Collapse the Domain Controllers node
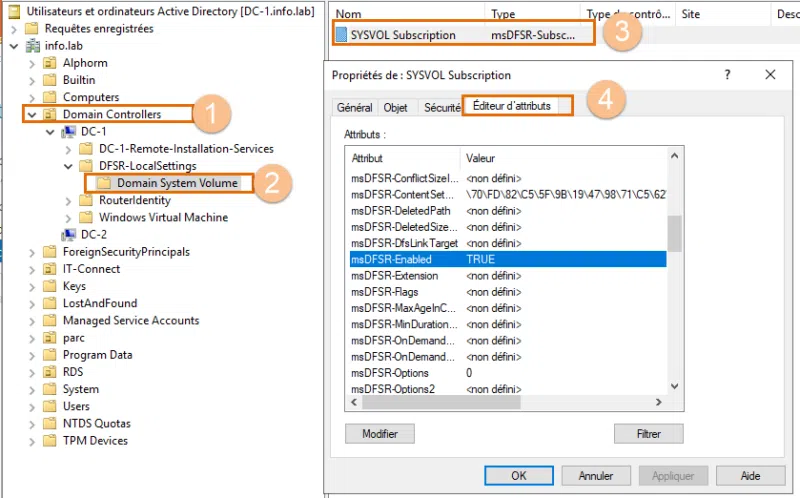 pos(33,115)
